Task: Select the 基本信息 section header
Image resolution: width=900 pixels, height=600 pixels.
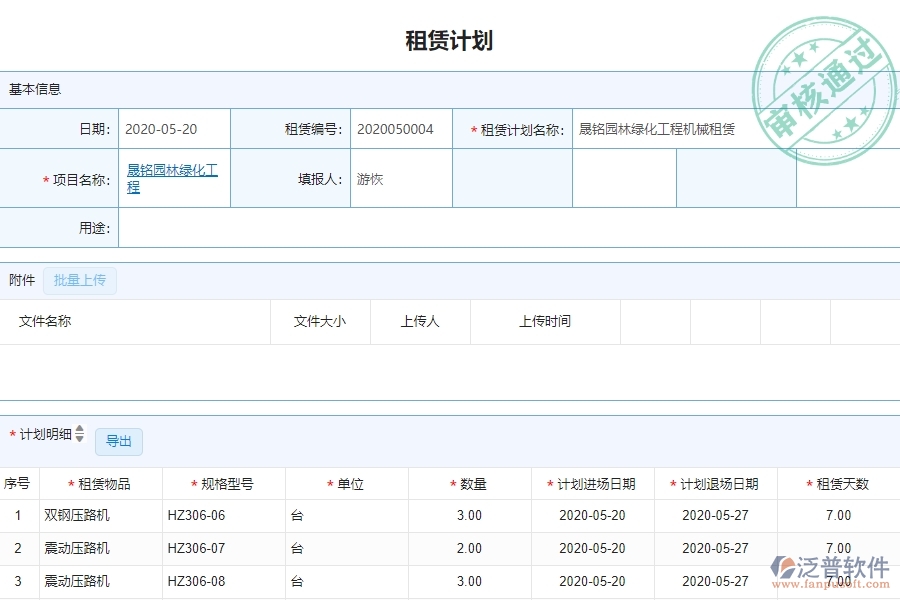Action: tap(34, 88)
